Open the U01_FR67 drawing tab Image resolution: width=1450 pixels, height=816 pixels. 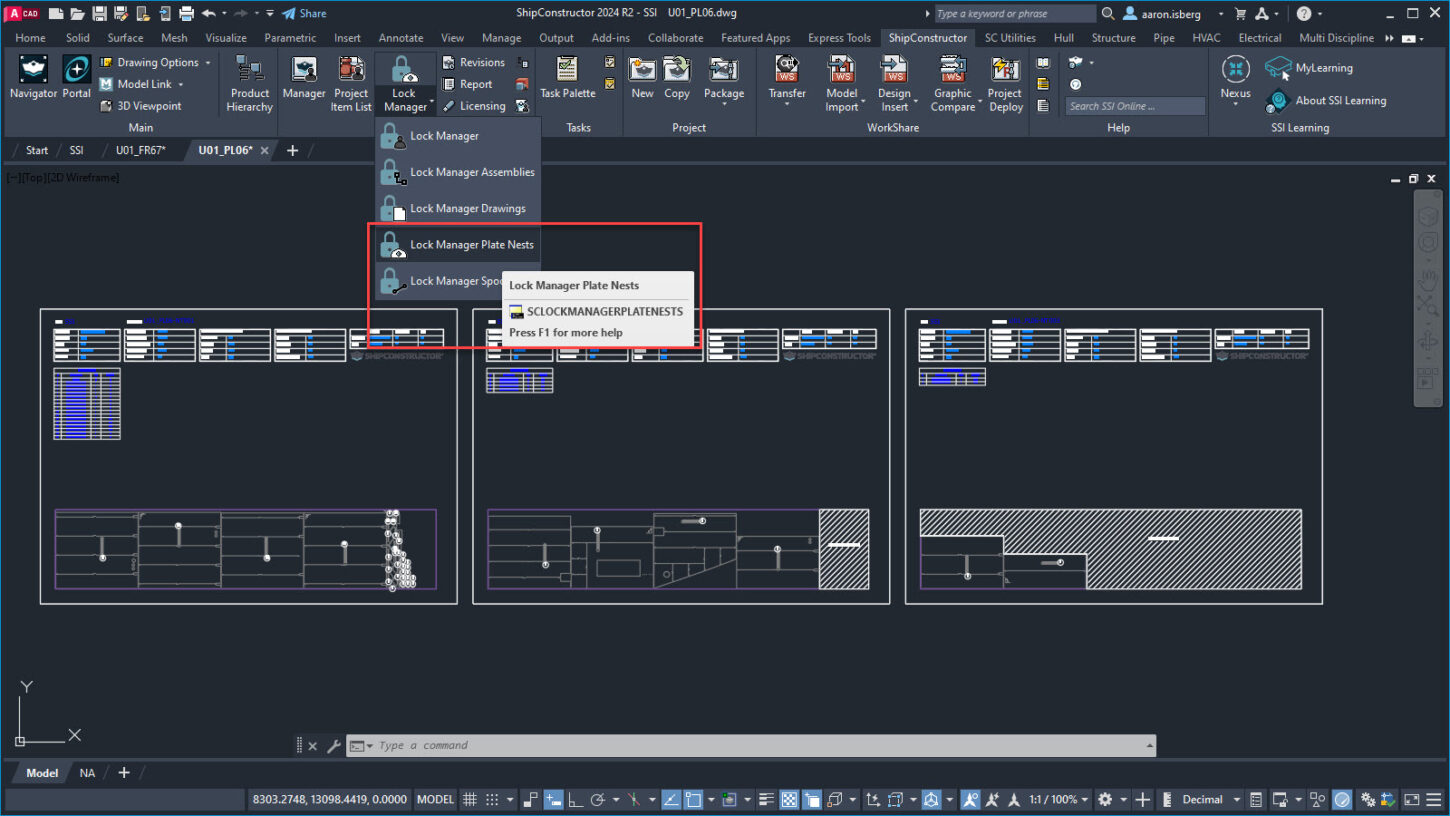pyautogui.click(x=140, y=150)
